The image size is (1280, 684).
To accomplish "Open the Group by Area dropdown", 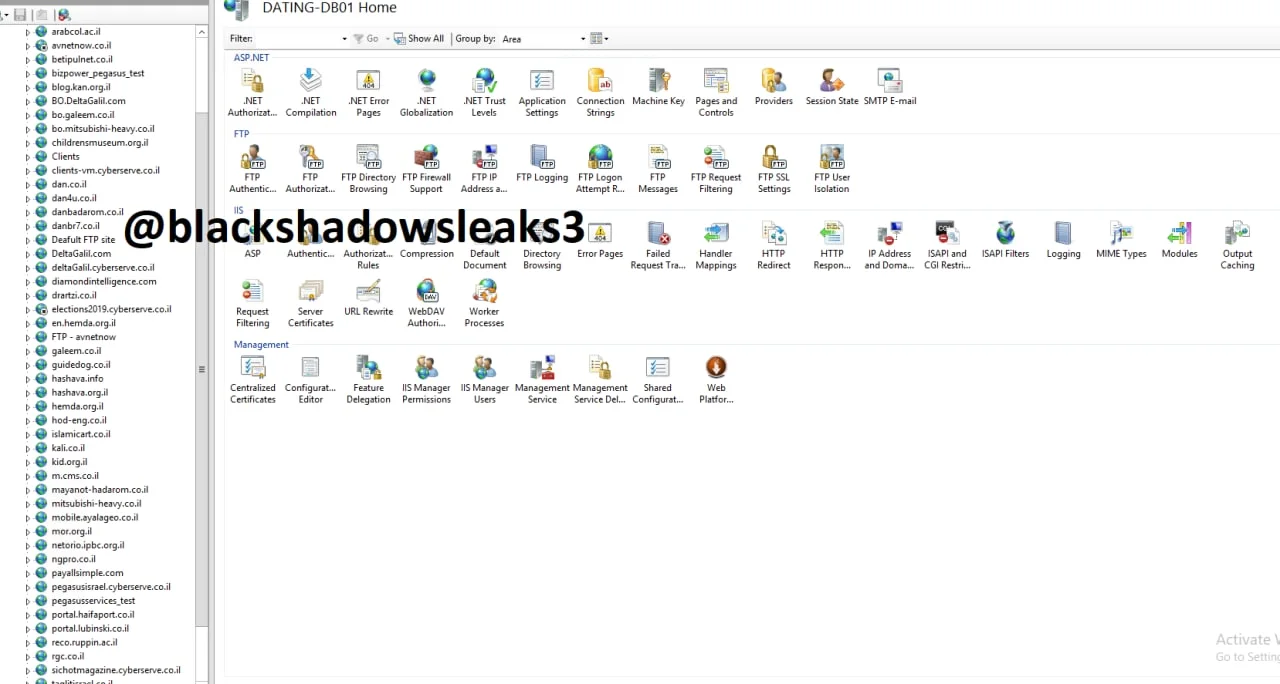I will click(583, 39).
